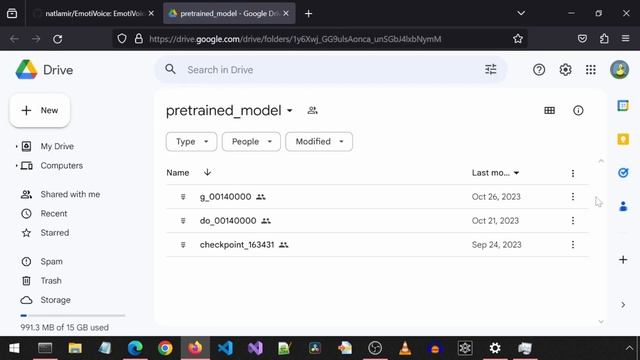Open pretrained_model folder name dropdown
Image resolution: width=640 pixels, height=360 pixels.
coord(289,111)
